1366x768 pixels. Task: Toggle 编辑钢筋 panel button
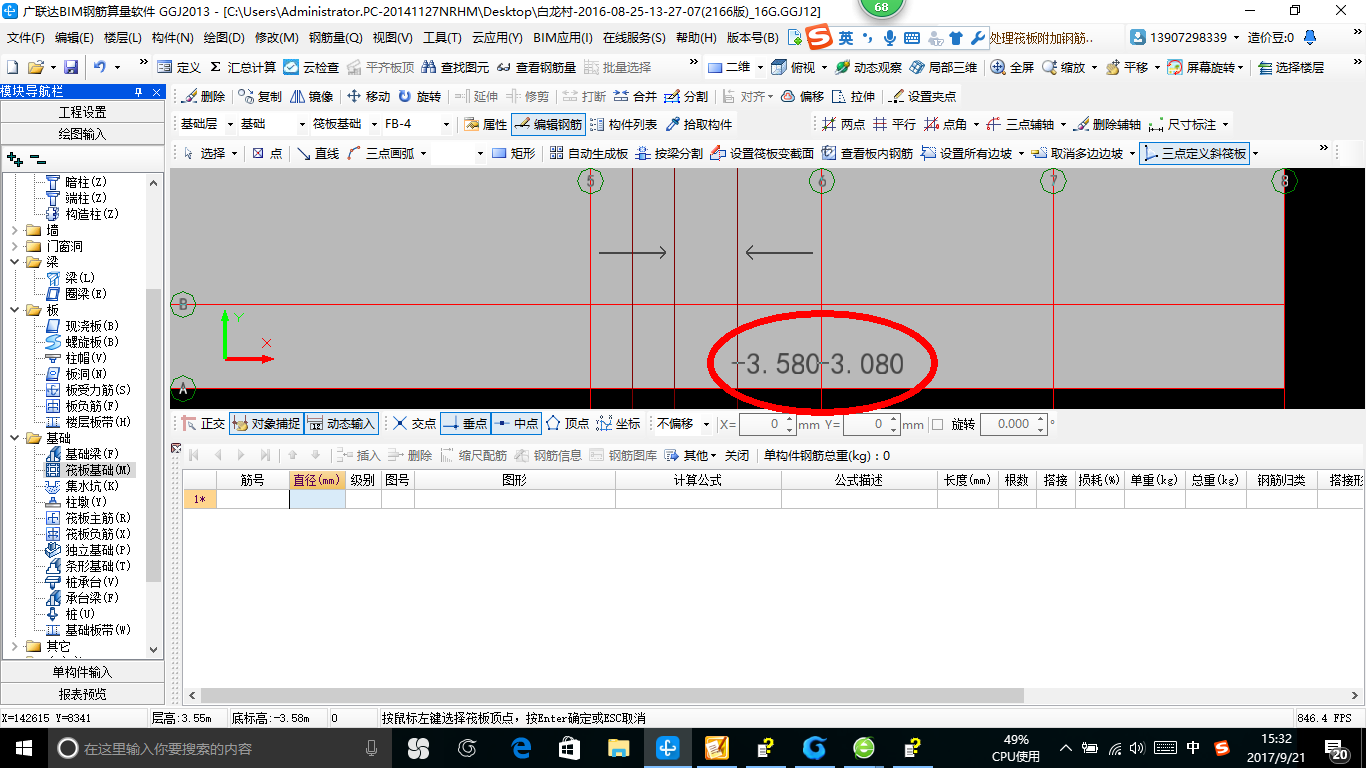click(x=548, y=125)
